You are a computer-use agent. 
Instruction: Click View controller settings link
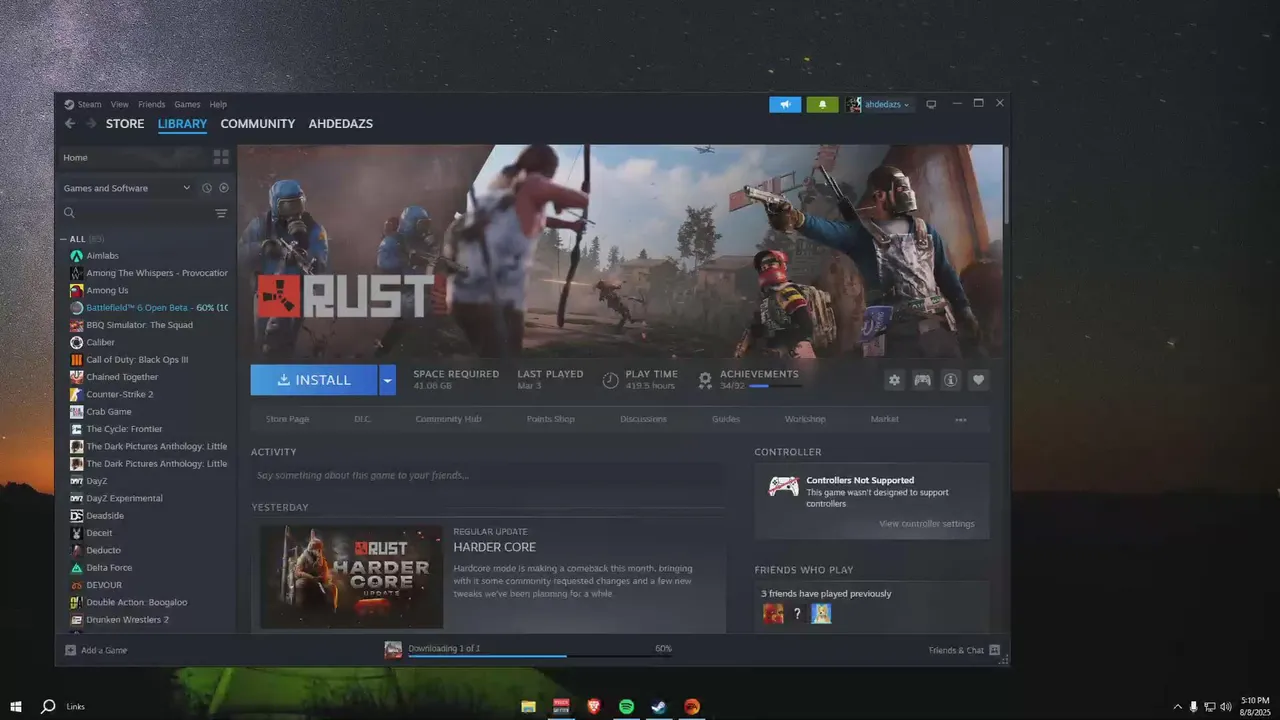927,524
